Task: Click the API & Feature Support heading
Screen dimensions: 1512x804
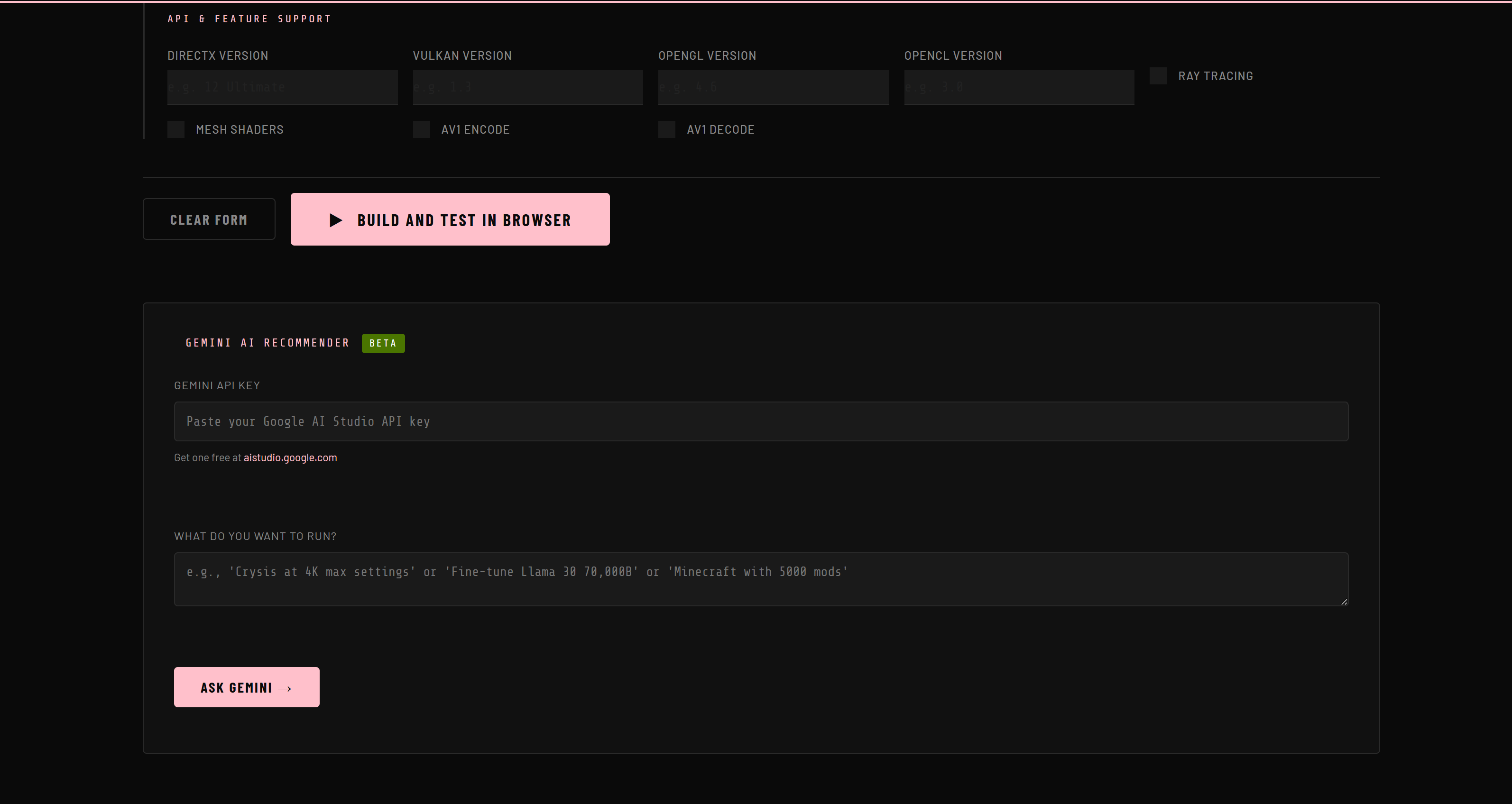Action: click(x=249, y=19)
